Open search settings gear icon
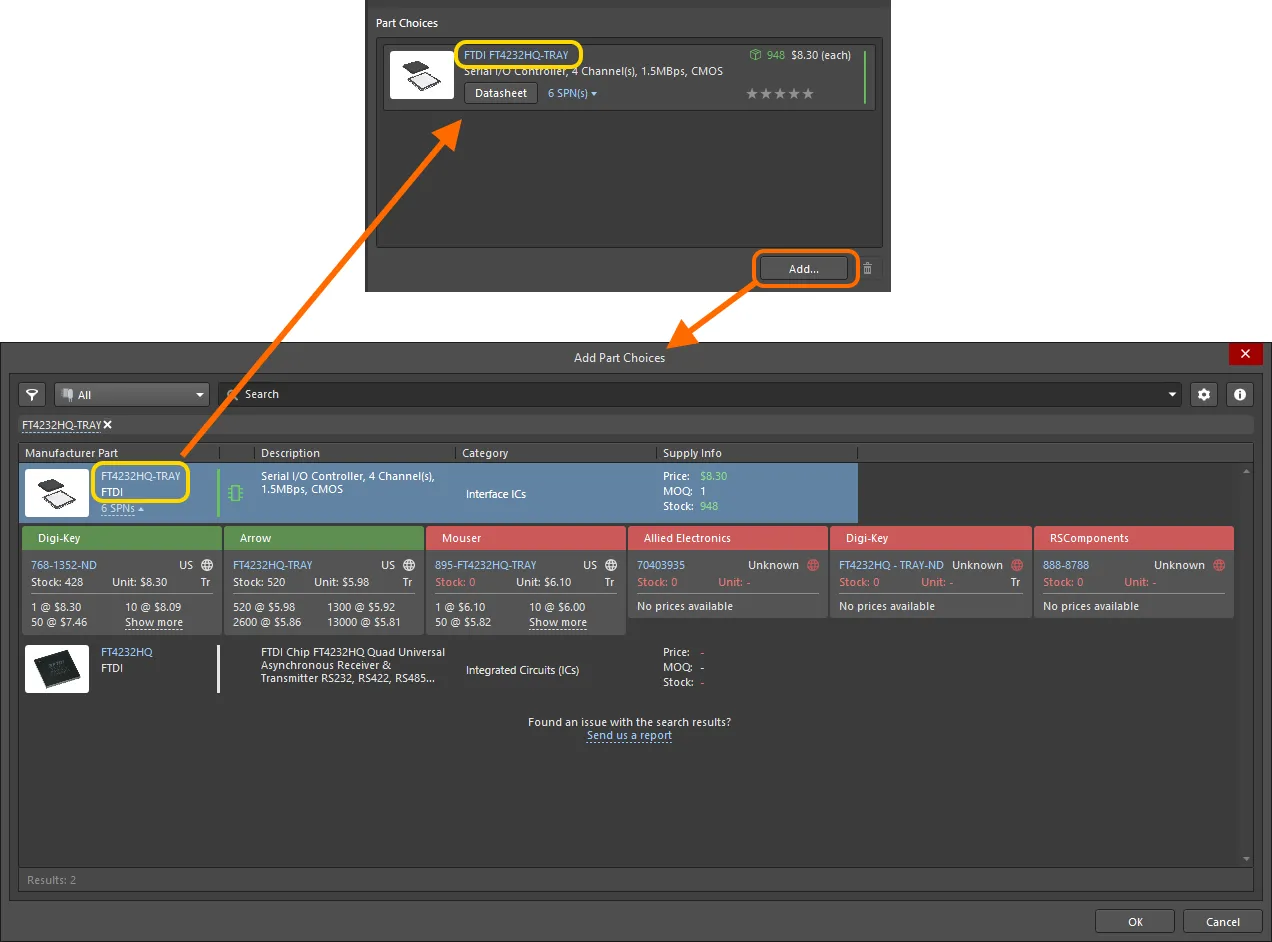 pos(1204,394)
